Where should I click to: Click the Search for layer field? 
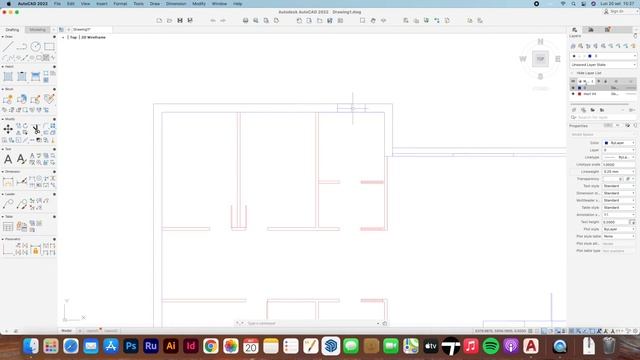coord(603,117)
